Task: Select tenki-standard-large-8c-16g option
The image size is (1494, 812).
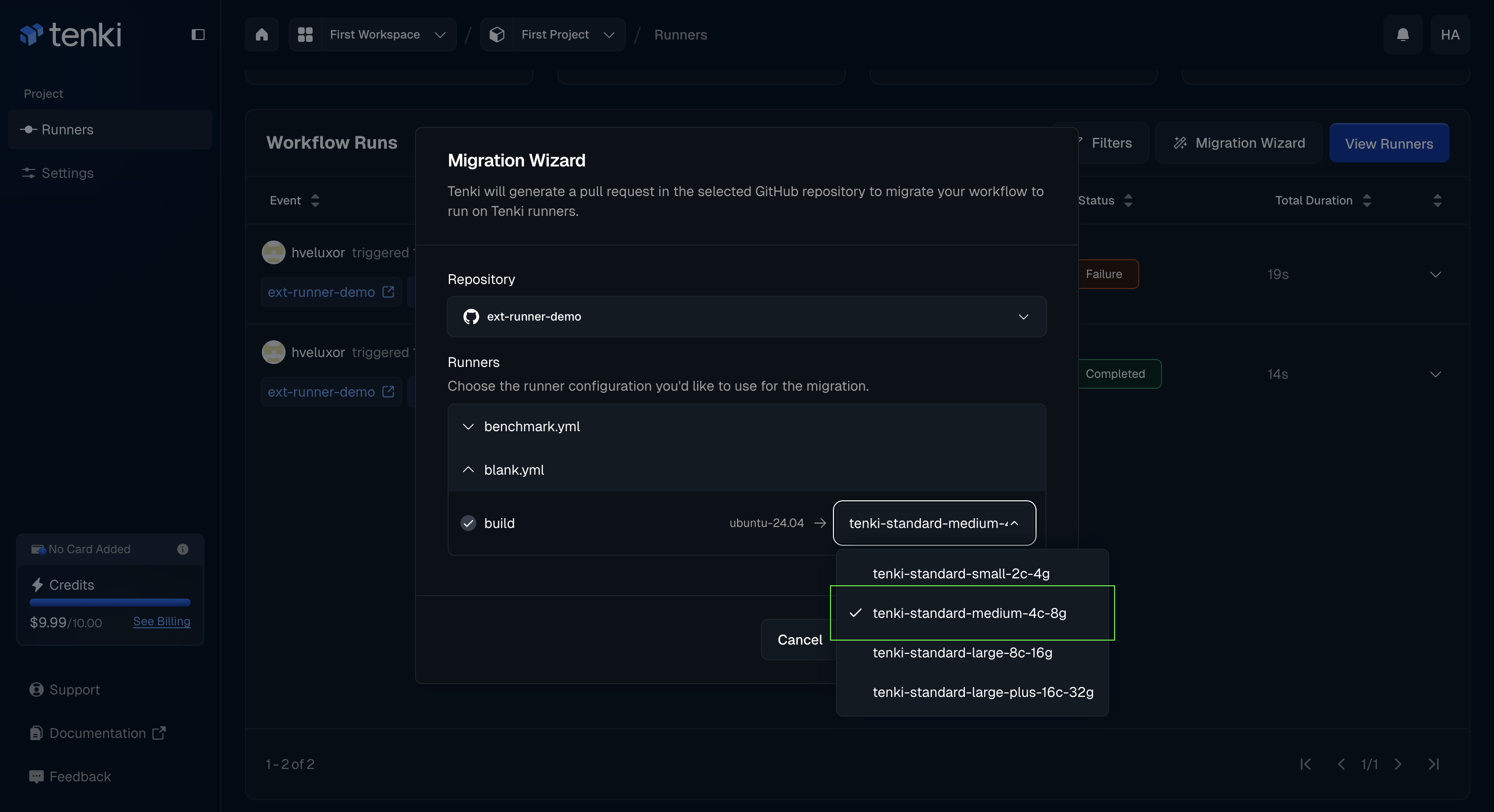Action: (972, 652)
